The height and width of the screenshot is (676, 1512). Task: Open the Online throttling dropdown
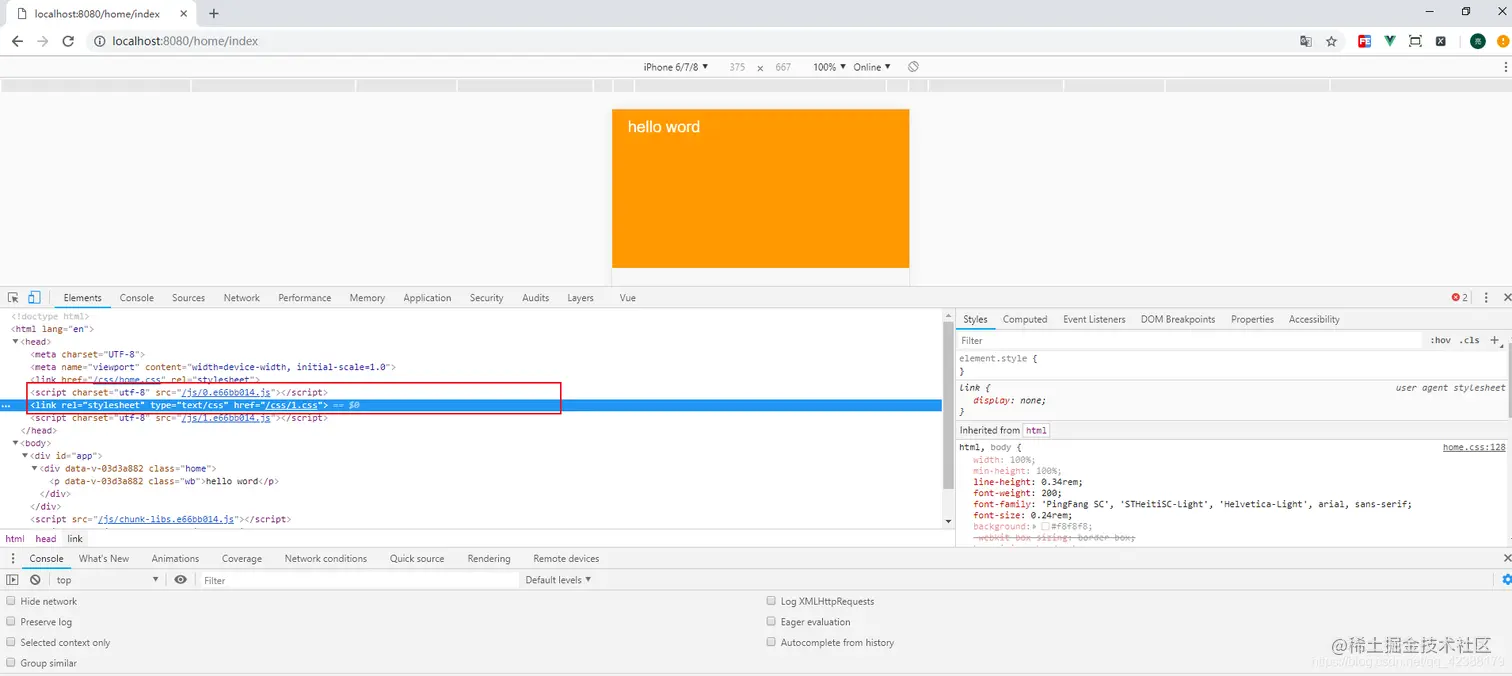click(x=871, y=67)
